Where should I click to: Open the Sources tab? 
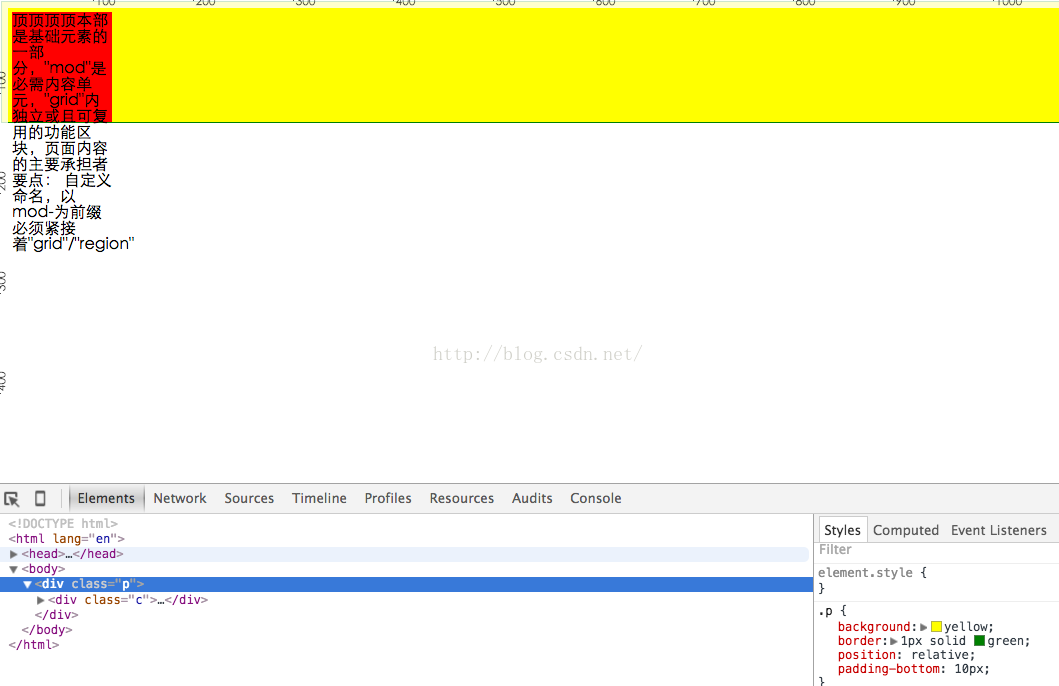[249, 498]
